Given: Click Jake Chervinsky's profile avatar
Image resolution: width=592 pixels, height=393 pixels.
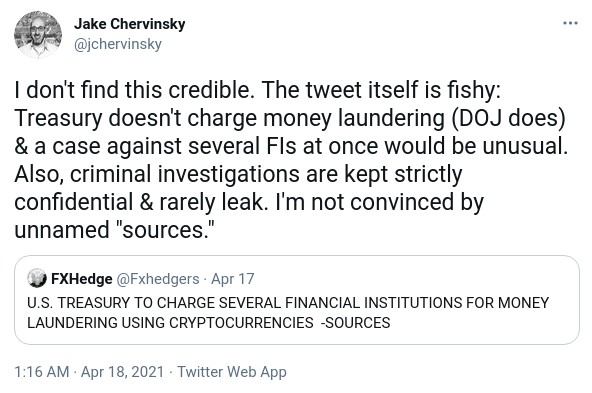Looking at the screenshot, I should click(x=38, y=35).
